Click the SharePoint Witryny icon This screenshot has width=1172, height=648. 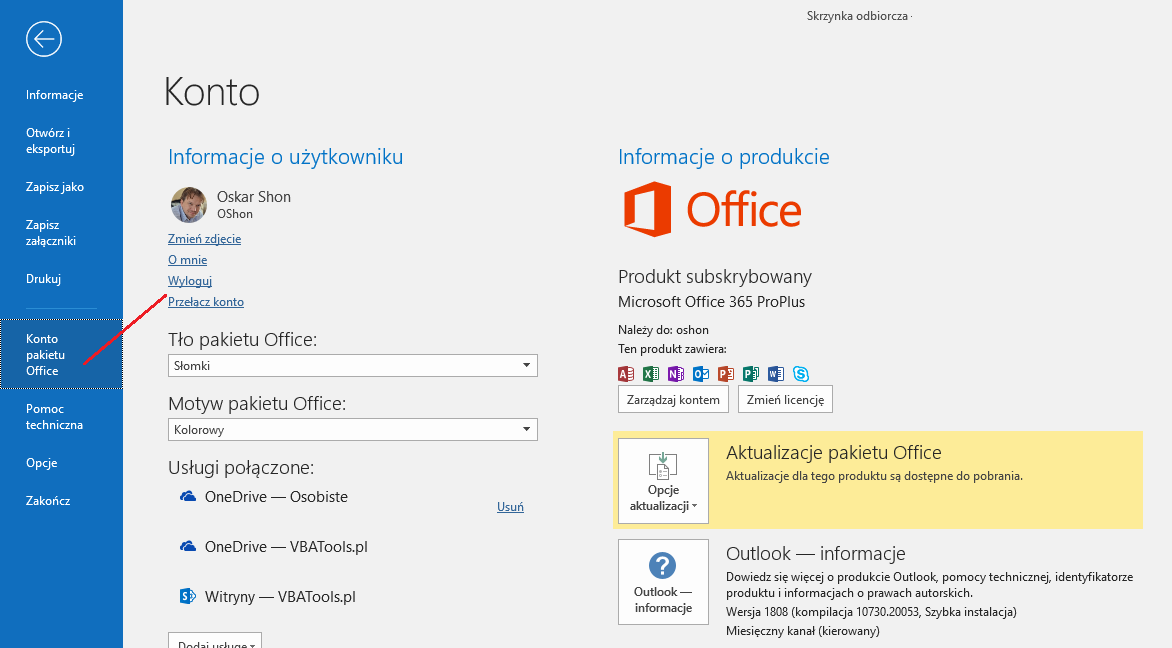tap(188, 596)
